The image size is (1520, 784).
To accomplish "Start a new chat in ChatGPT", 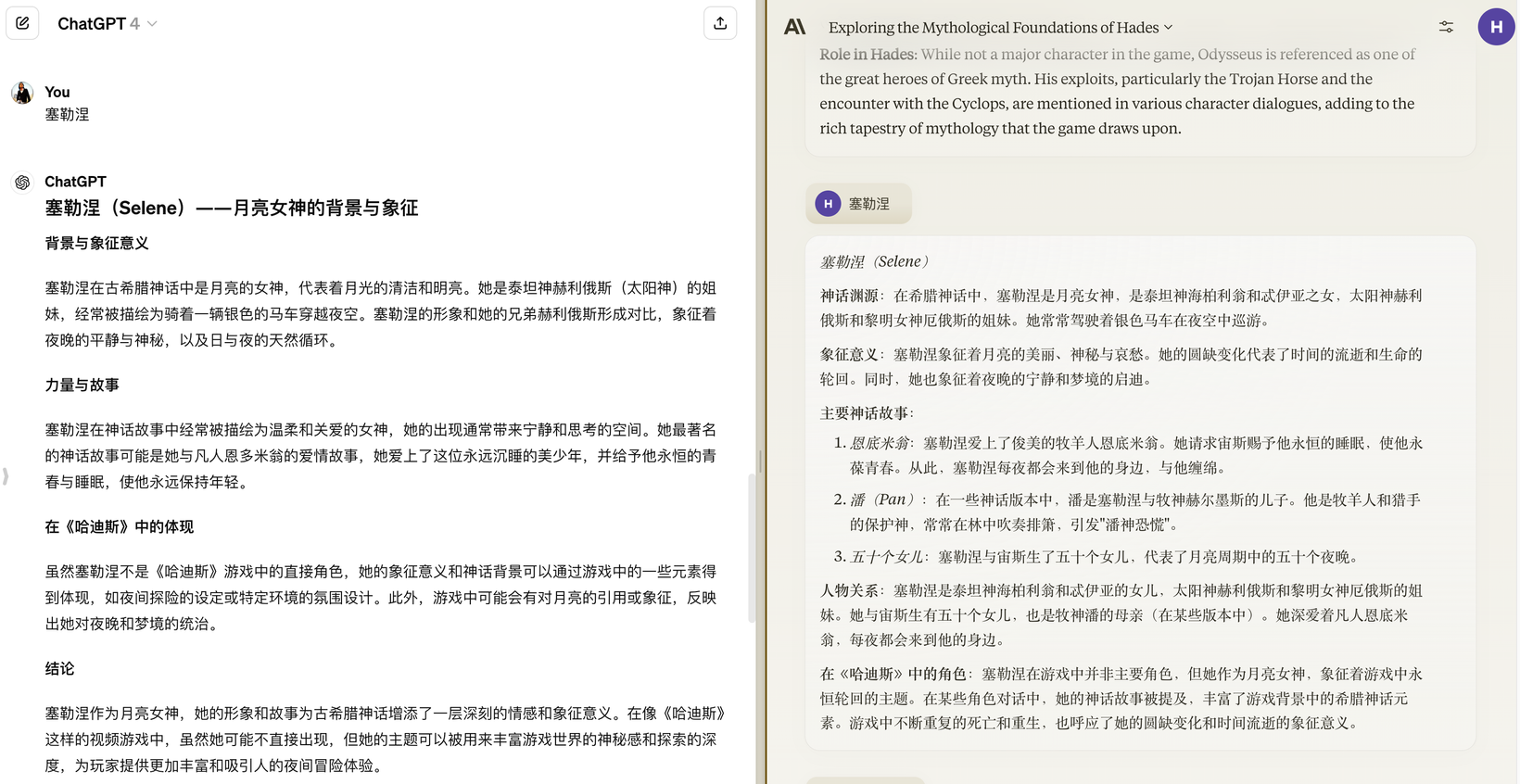I will click(22, 23).
